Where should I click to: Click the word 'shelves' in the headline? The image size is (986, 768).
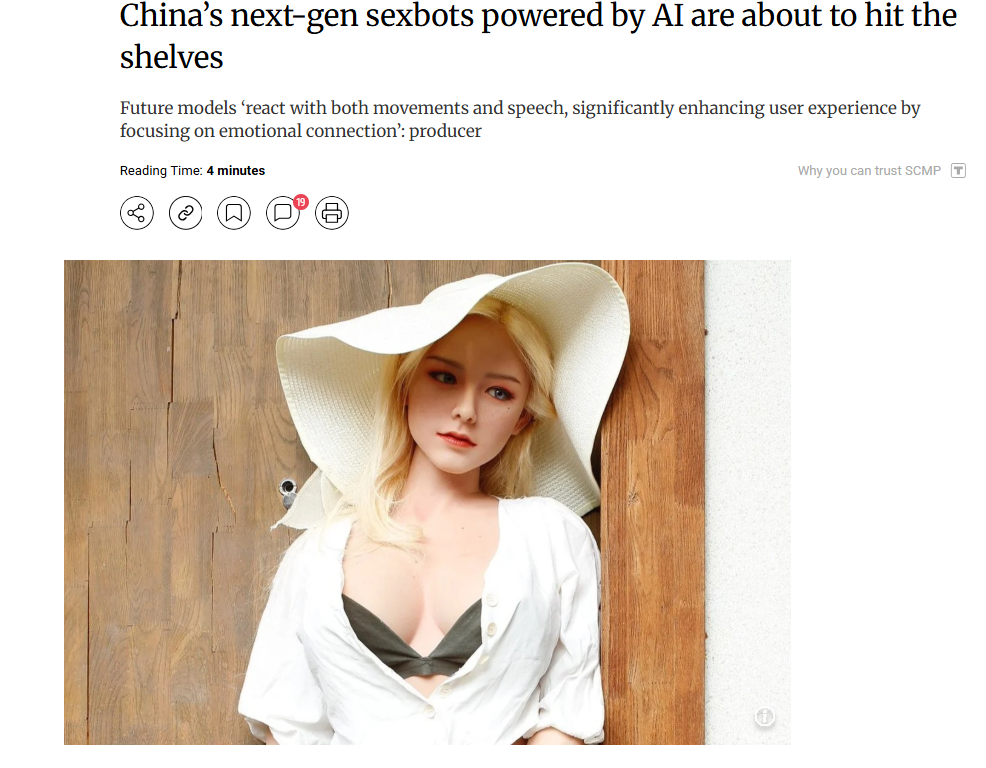click(172, 57)
